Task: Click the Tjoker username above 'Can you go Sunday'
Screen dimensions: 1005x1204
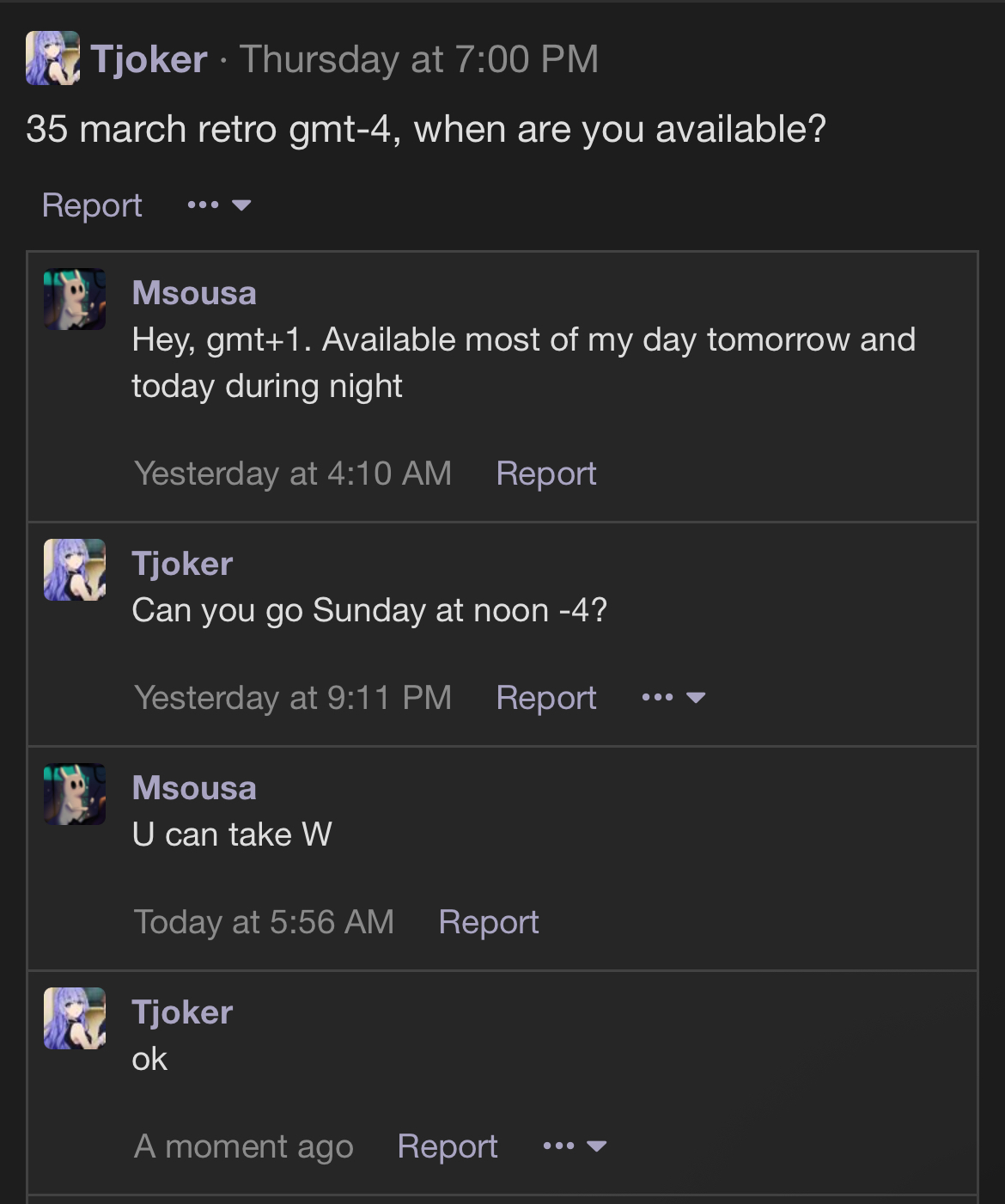Action: click(182, 564)
